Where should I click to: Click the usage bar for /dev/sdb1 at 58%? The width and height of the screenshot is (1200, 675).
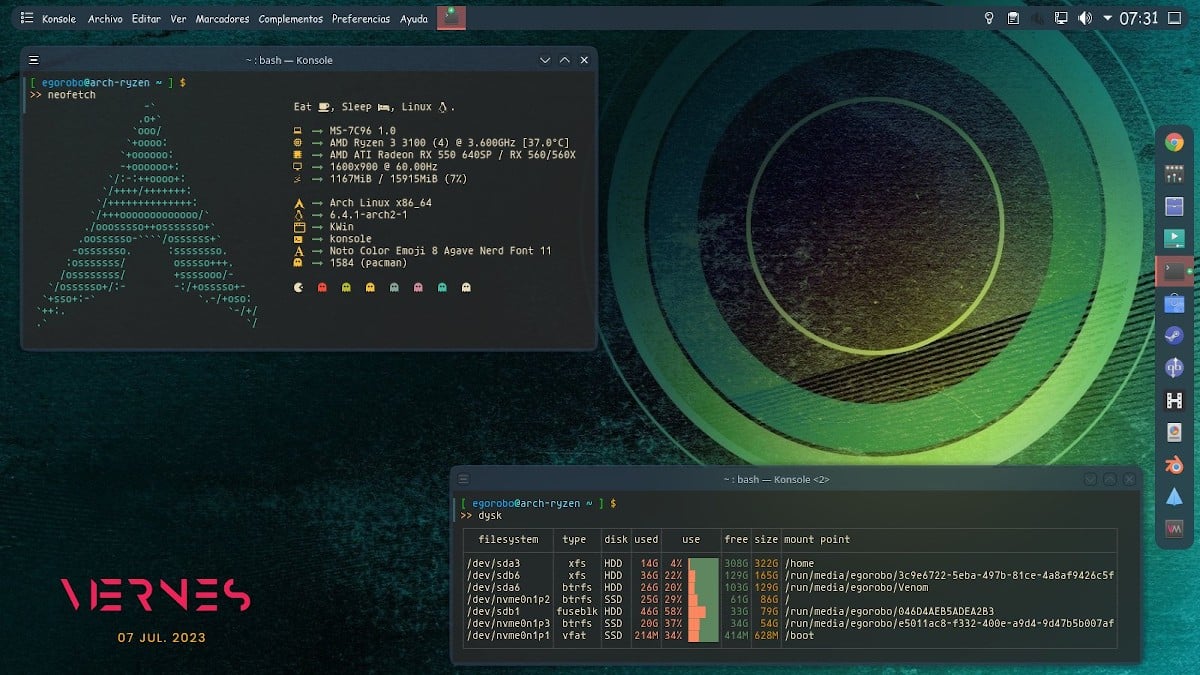(703, 611)
